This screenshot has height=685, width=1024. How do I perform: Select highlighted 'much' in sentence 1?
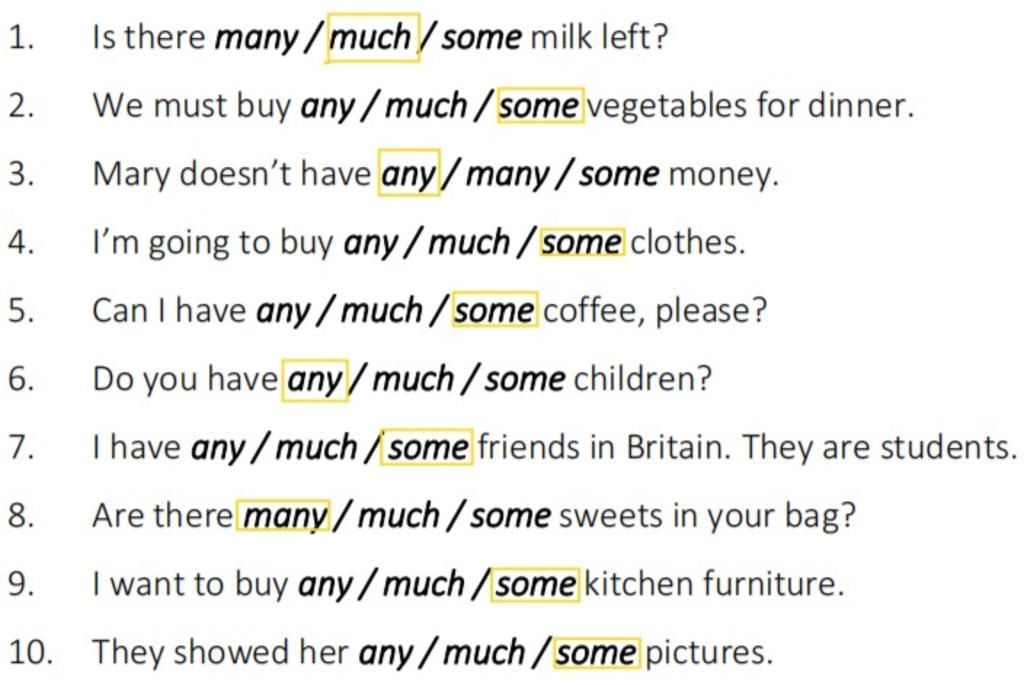click(372, 38)
